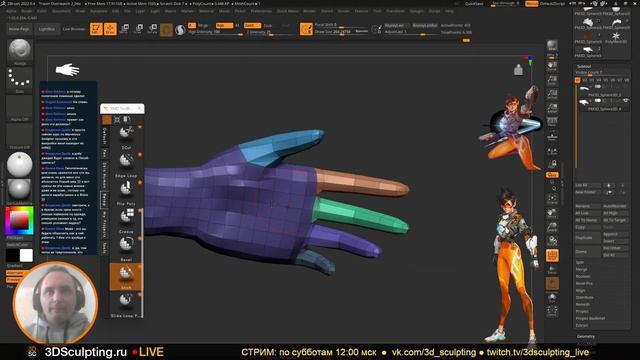Click the Z Intensity slider

point(269,32)
